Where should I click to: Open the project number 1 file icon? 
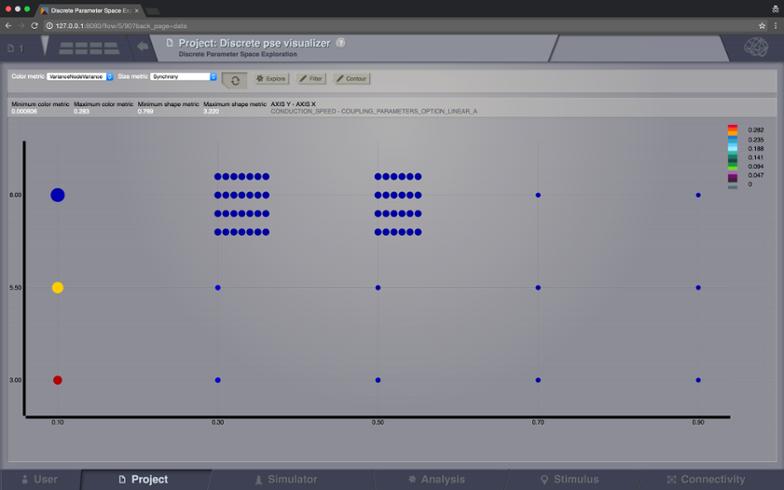point(14,47)
